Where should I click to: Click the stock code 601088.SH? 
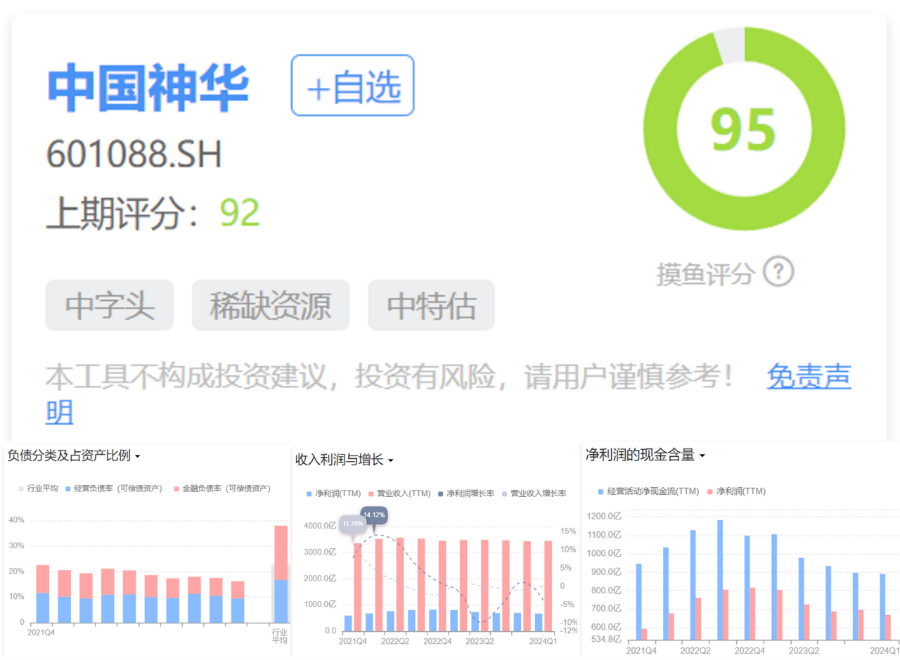tap(134, 154)
